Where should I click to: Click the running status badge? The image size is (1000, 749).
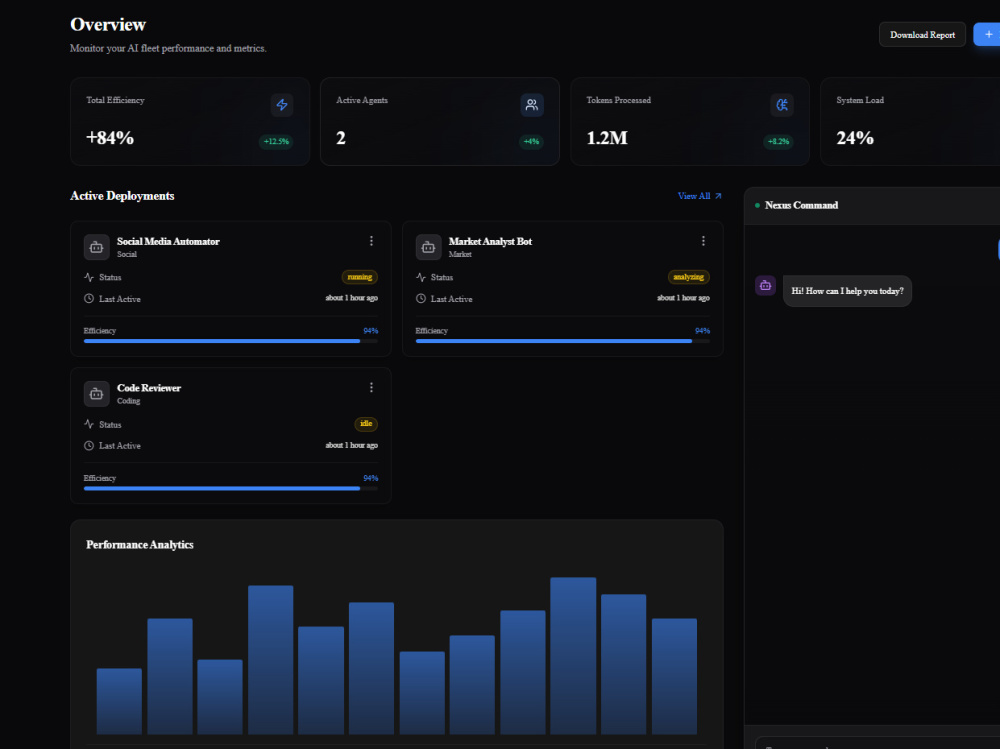coord(360,277)
